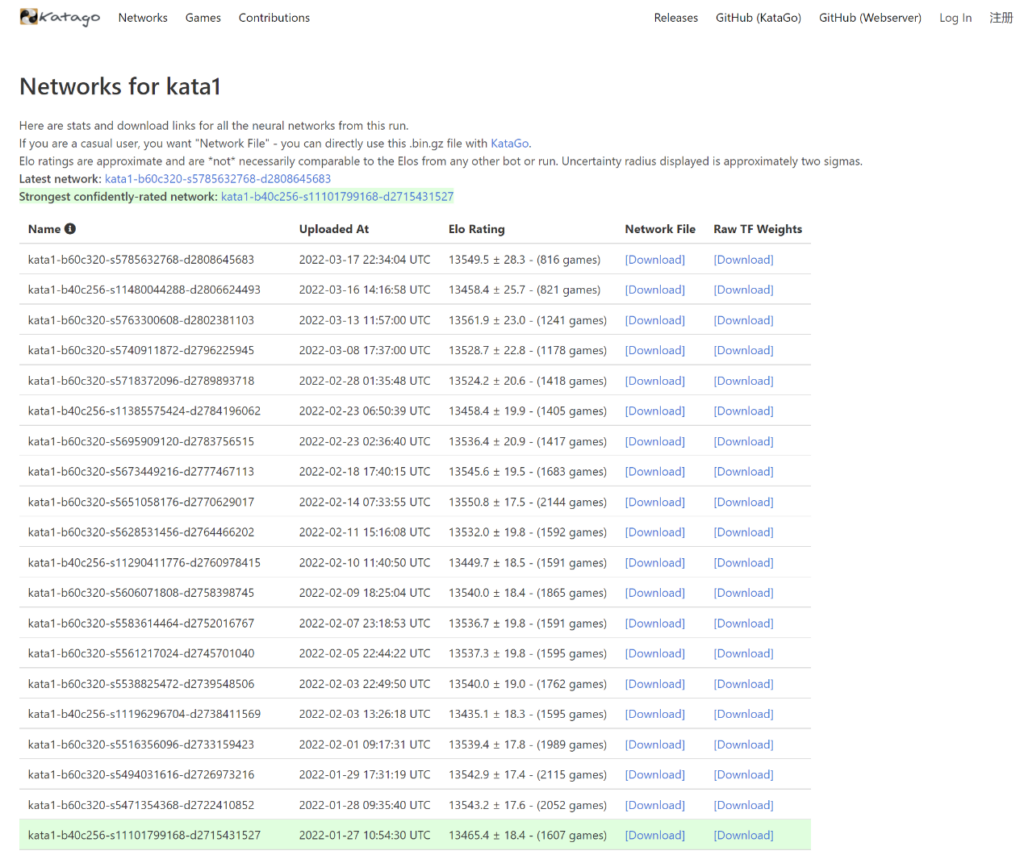Open GitHub (Webserver) in the top bar
This screenshot has height=855, width=1024.
(870, 18)
